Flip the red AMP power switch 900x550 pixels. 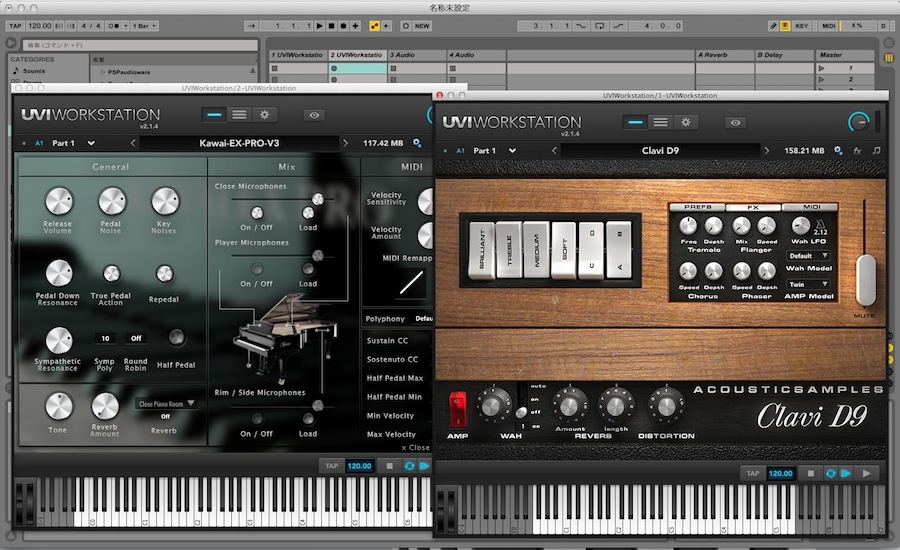click(457, 409)
